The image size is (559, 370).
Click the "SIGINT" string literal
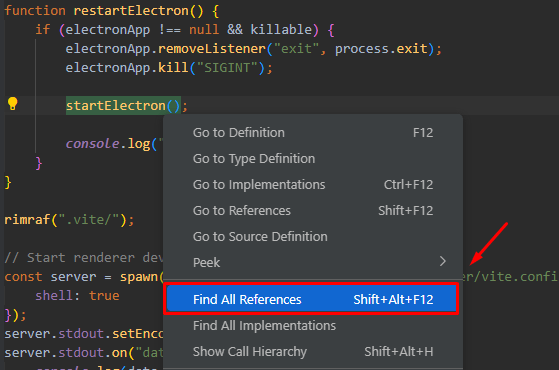(227, 68)
